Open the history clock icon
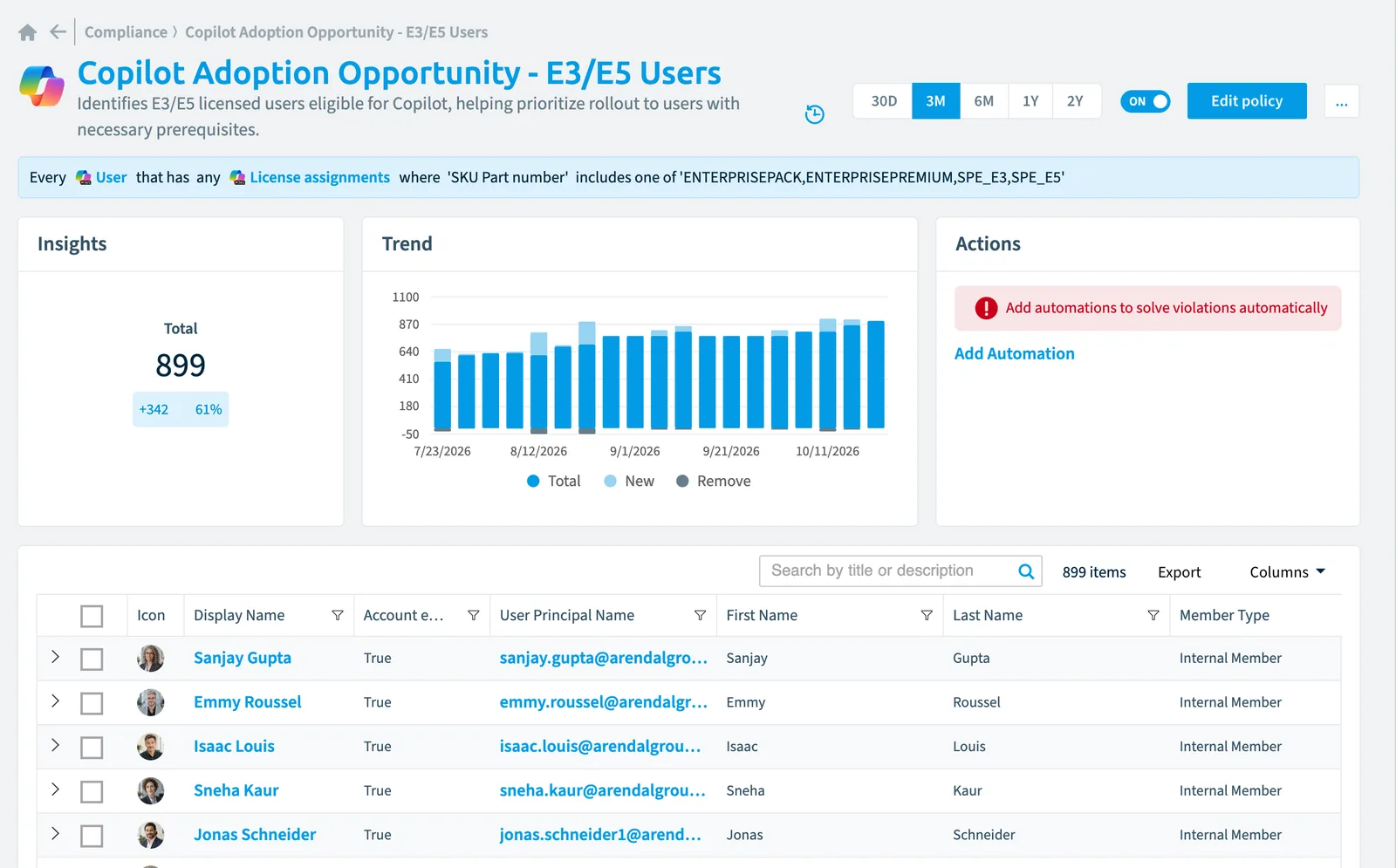 pos(814,114)
